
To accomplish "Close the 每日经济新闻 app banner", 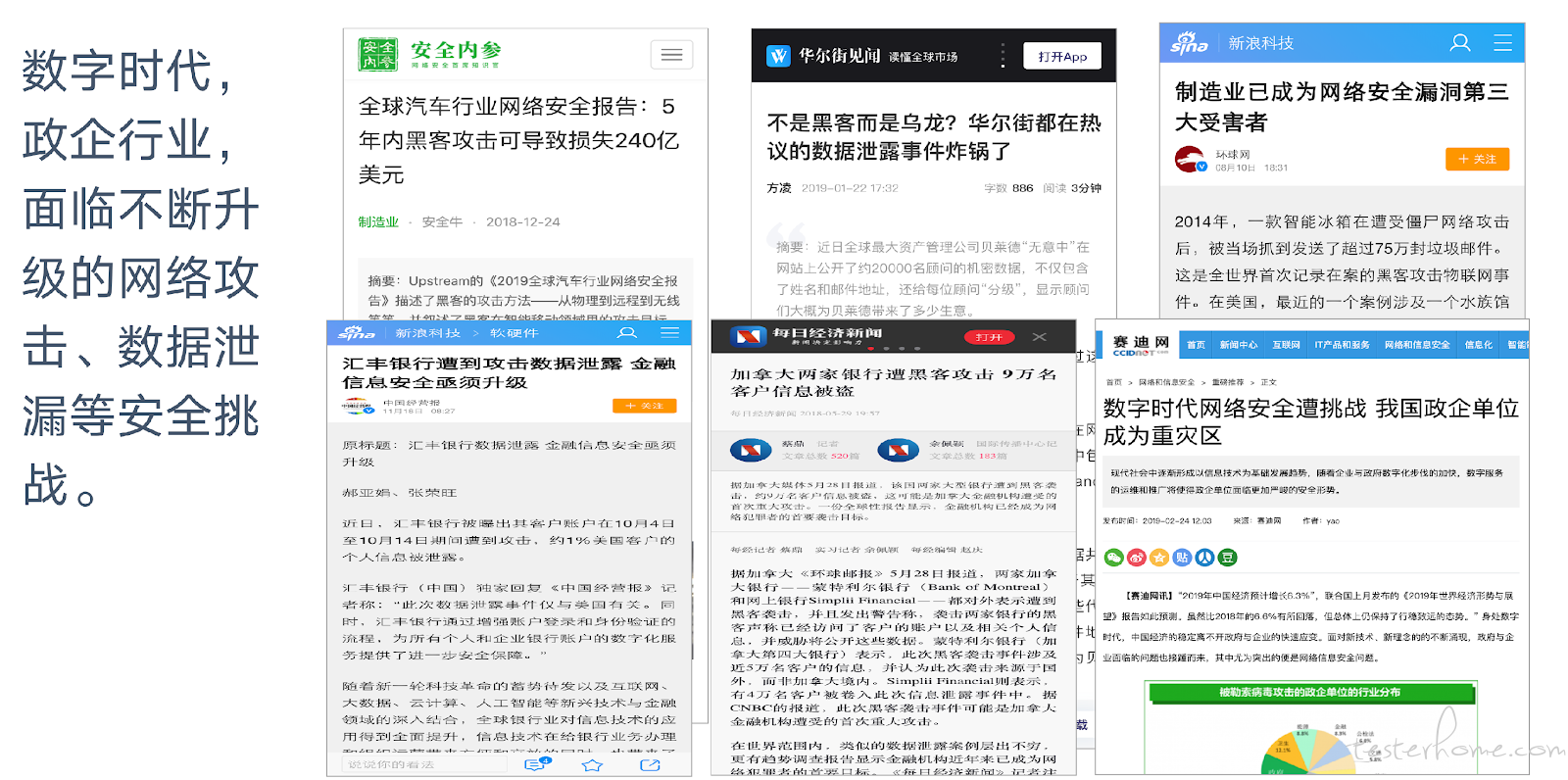I will (1039, 337).
